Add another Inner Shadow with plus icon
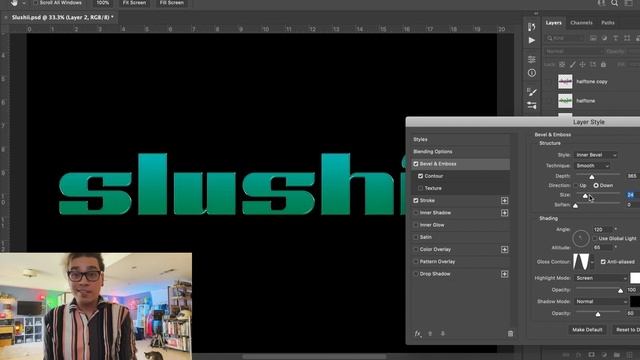The width and height of the screenshot is (640, 360). point(504,213)
